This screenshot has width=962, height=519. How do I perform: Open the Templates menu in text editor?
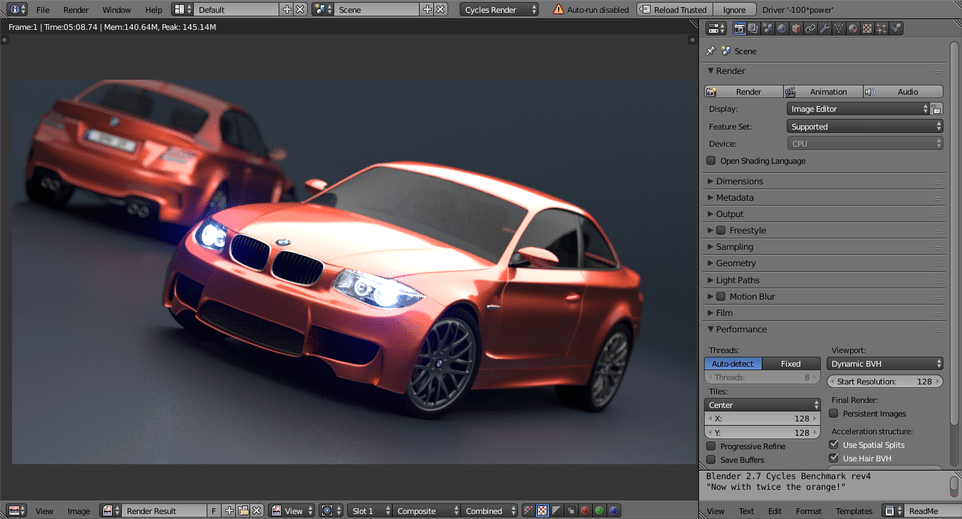853,511
